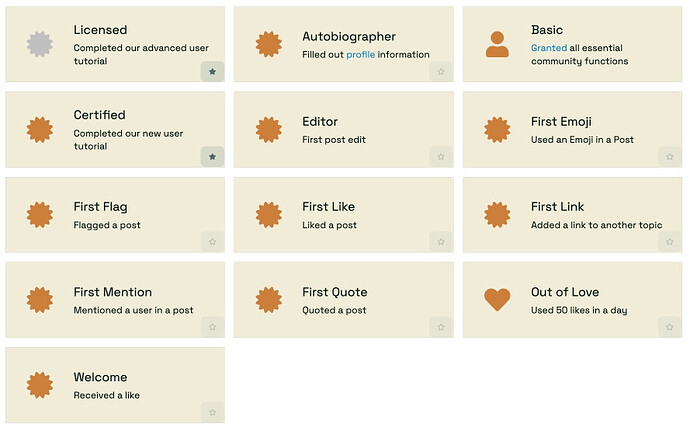Screen dimensions: 690x431
Task: Open the First Like badge title
Action: pos(328,206)
